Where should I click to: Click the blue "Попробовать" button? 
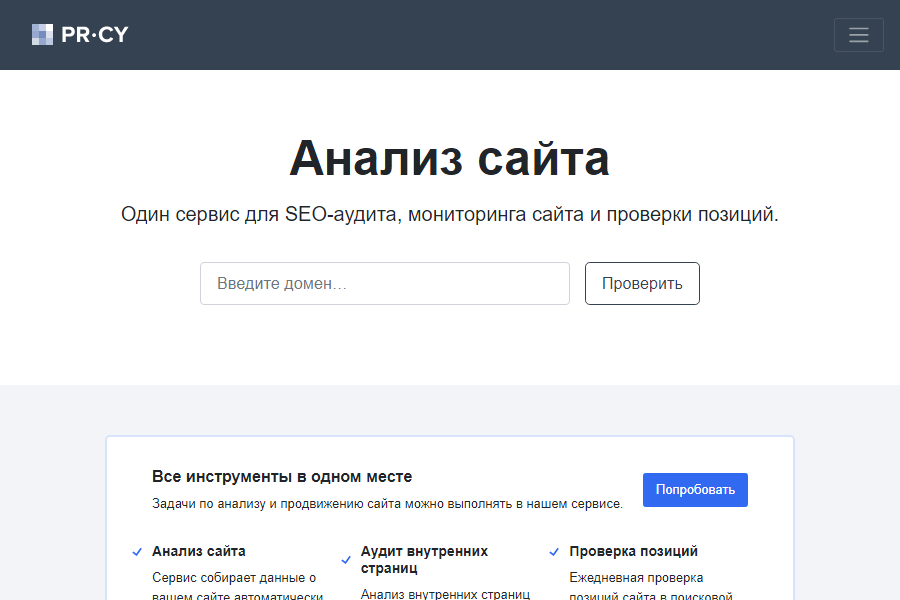click(694, 489)
